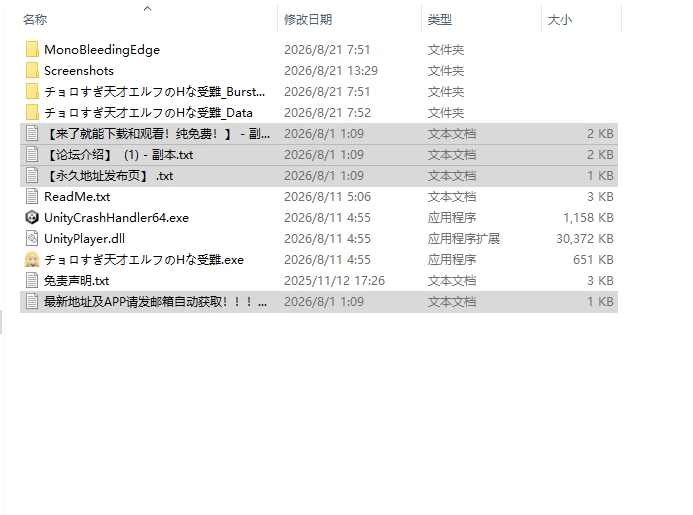Image resolution: width=693 pixels, height=515 pixels.
Task: Click the MonoBleedingEdge folder icon
Action: (32, 50)
